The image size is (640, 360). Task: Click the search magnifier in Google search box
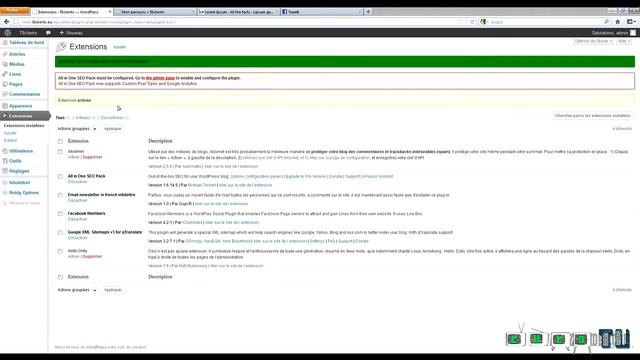(606, 22)
